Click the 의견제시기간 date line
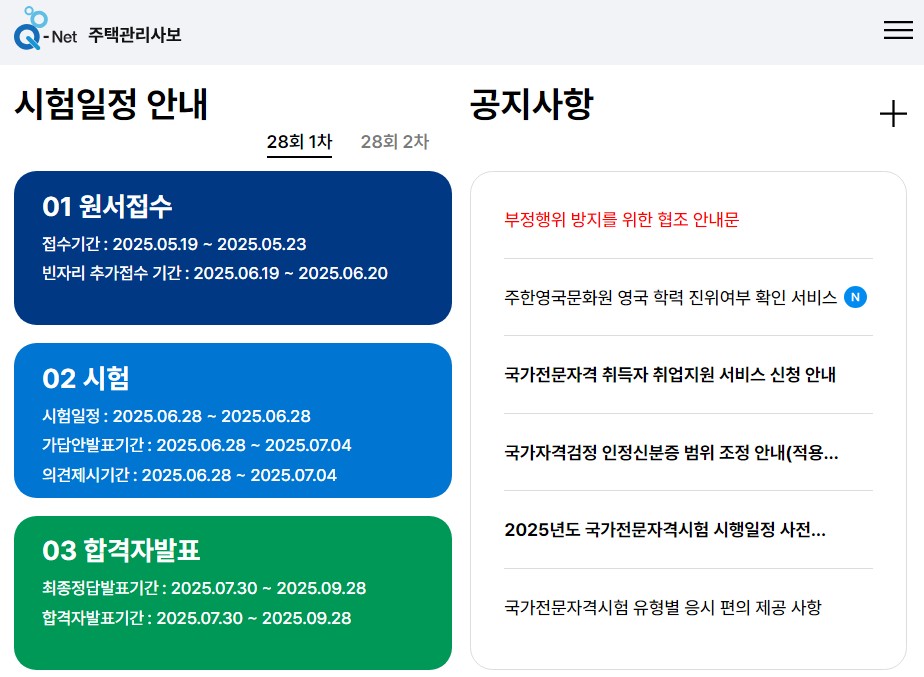 coord(189,475)
